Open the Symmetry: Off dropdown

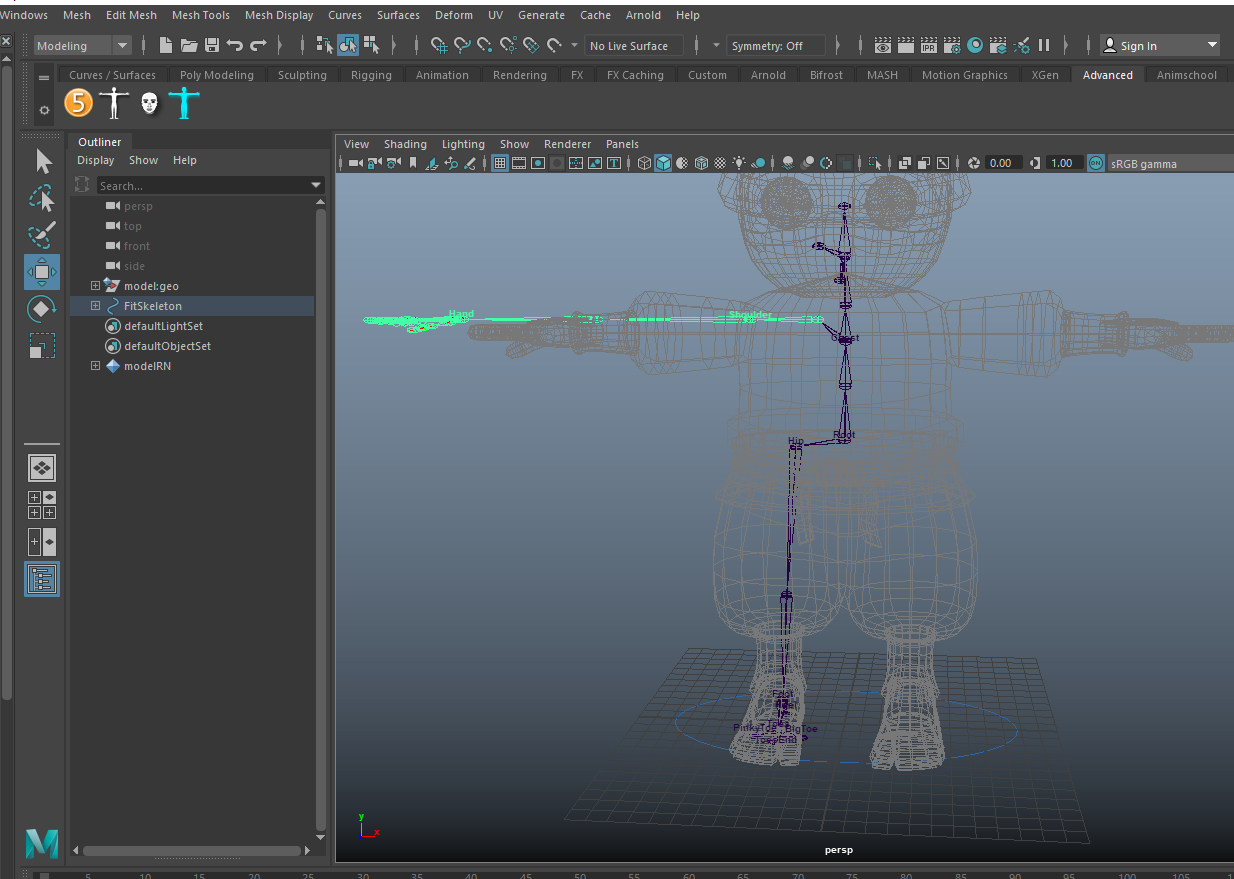click(x=776, y=45)
